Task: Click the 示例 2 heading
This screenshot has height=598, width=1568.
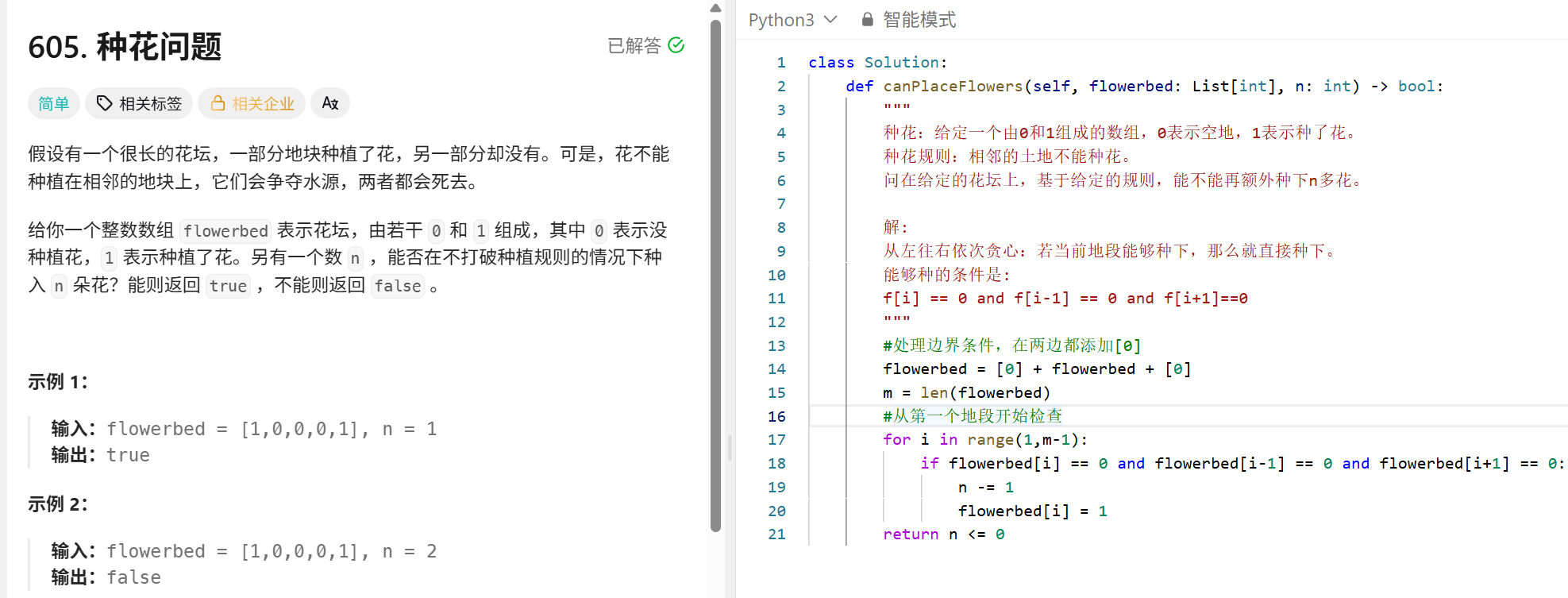Action: (x=58, y=504)
